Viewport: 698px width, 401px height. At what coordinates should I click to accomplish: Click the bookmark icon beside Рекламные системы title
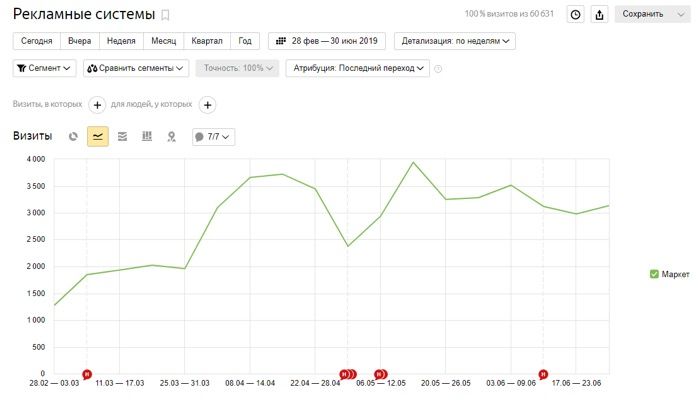coord(166,15)
